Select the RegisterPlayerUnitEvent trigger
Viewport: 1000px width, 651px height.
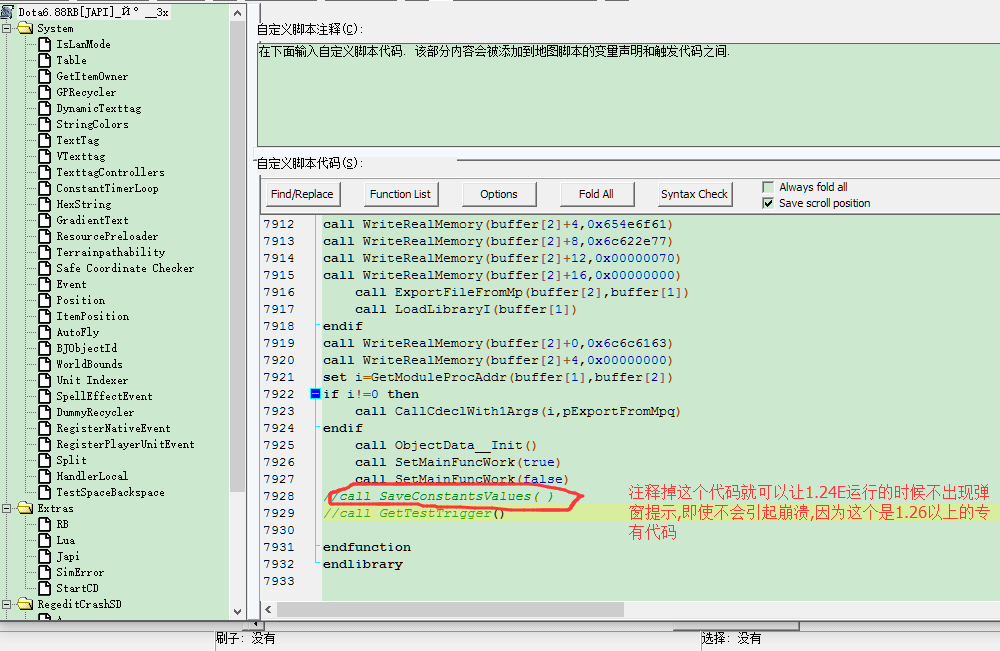[126, 444]
